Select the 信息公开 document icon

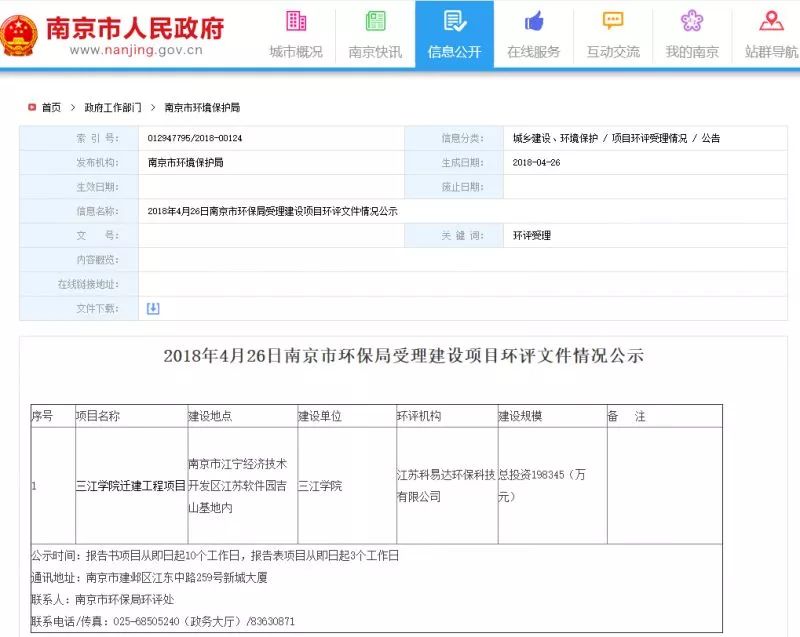click(455, 21)
